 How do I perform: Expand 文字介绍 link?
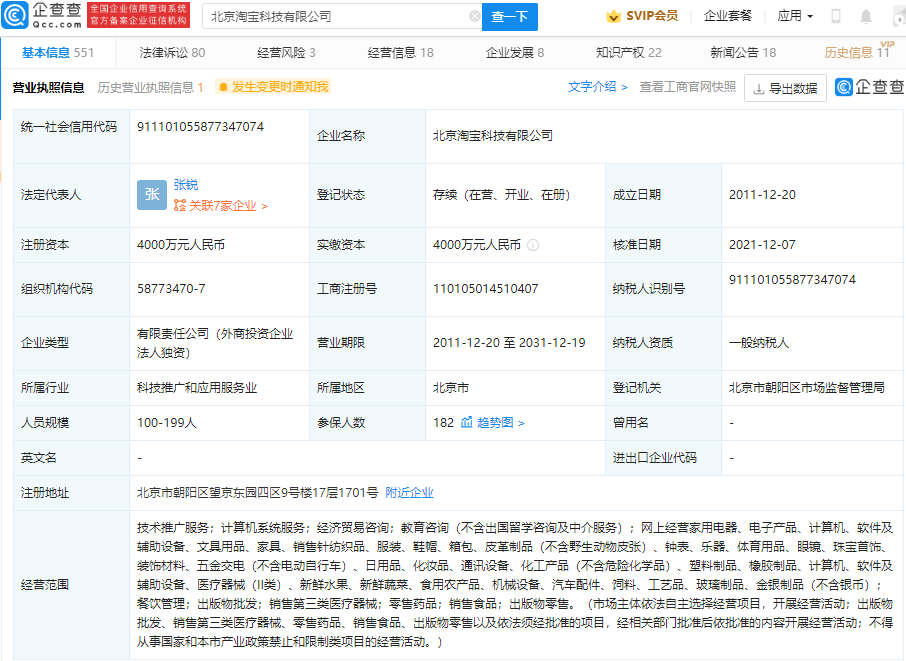(x=597, y=87)
